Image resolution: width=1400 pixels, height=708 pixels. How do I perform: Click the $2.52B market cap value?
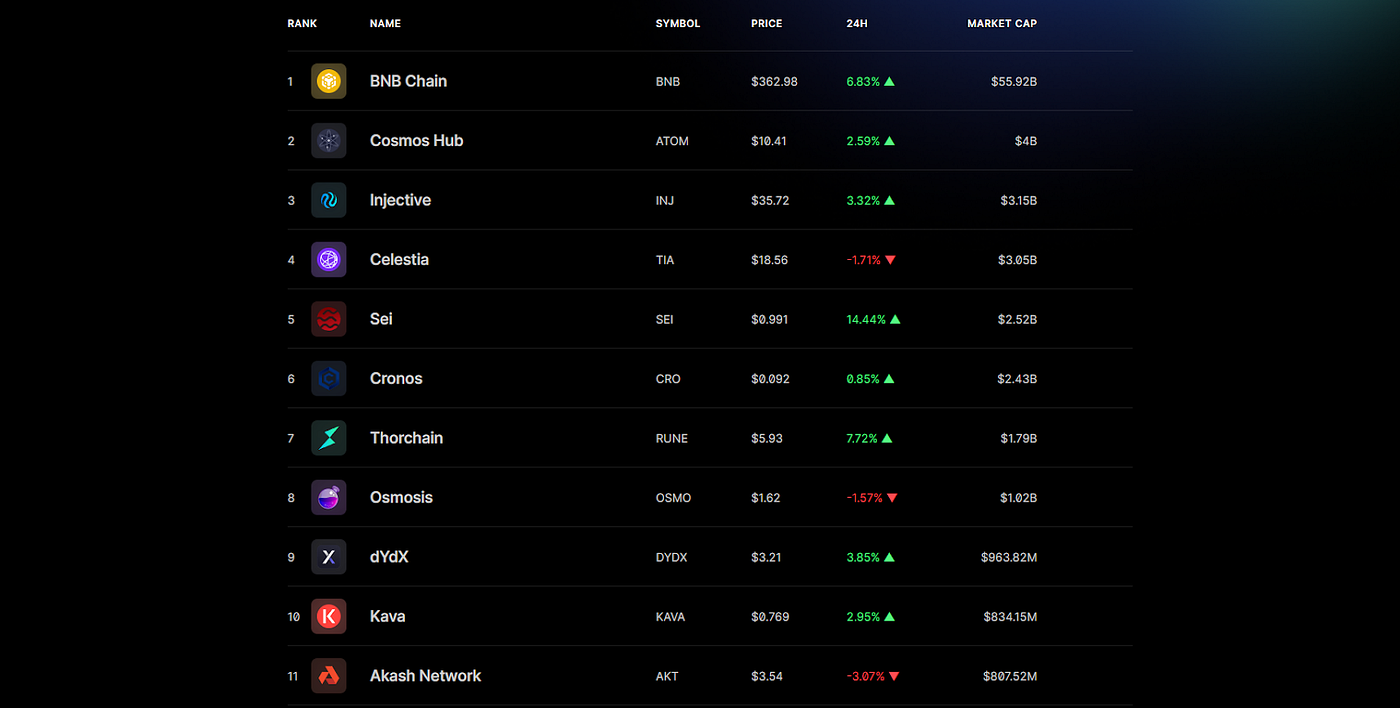coord(1017,319)
